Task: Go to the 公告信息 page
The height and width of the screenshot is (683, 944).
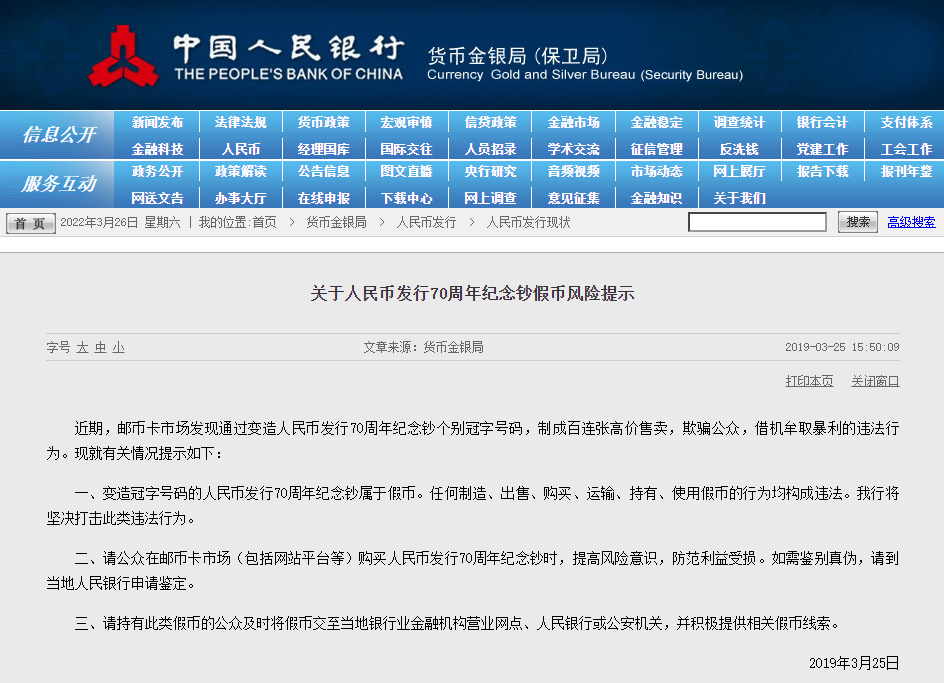Action: (x=323, y=171)
